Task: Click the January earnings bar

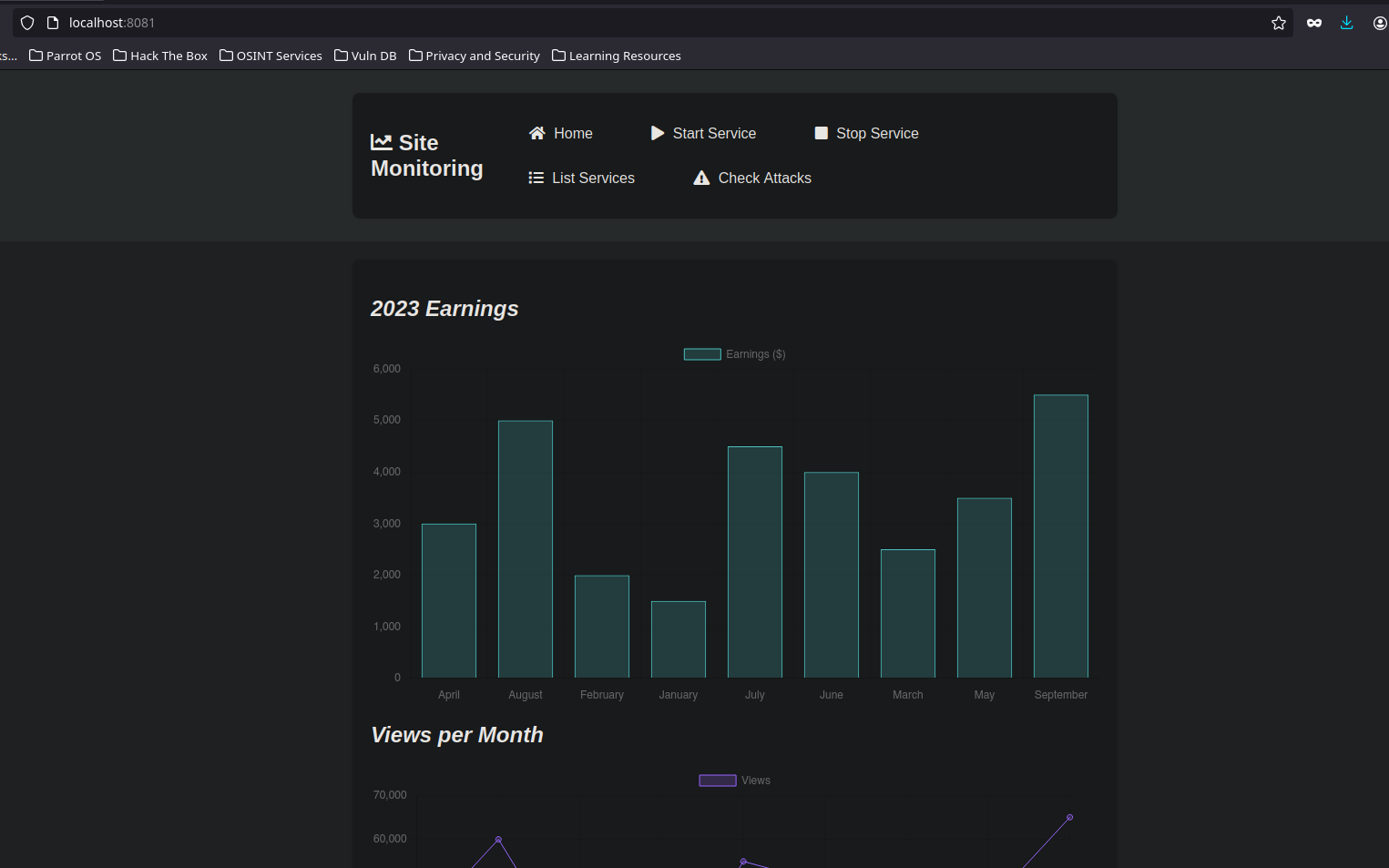Action: click(679, 639)
